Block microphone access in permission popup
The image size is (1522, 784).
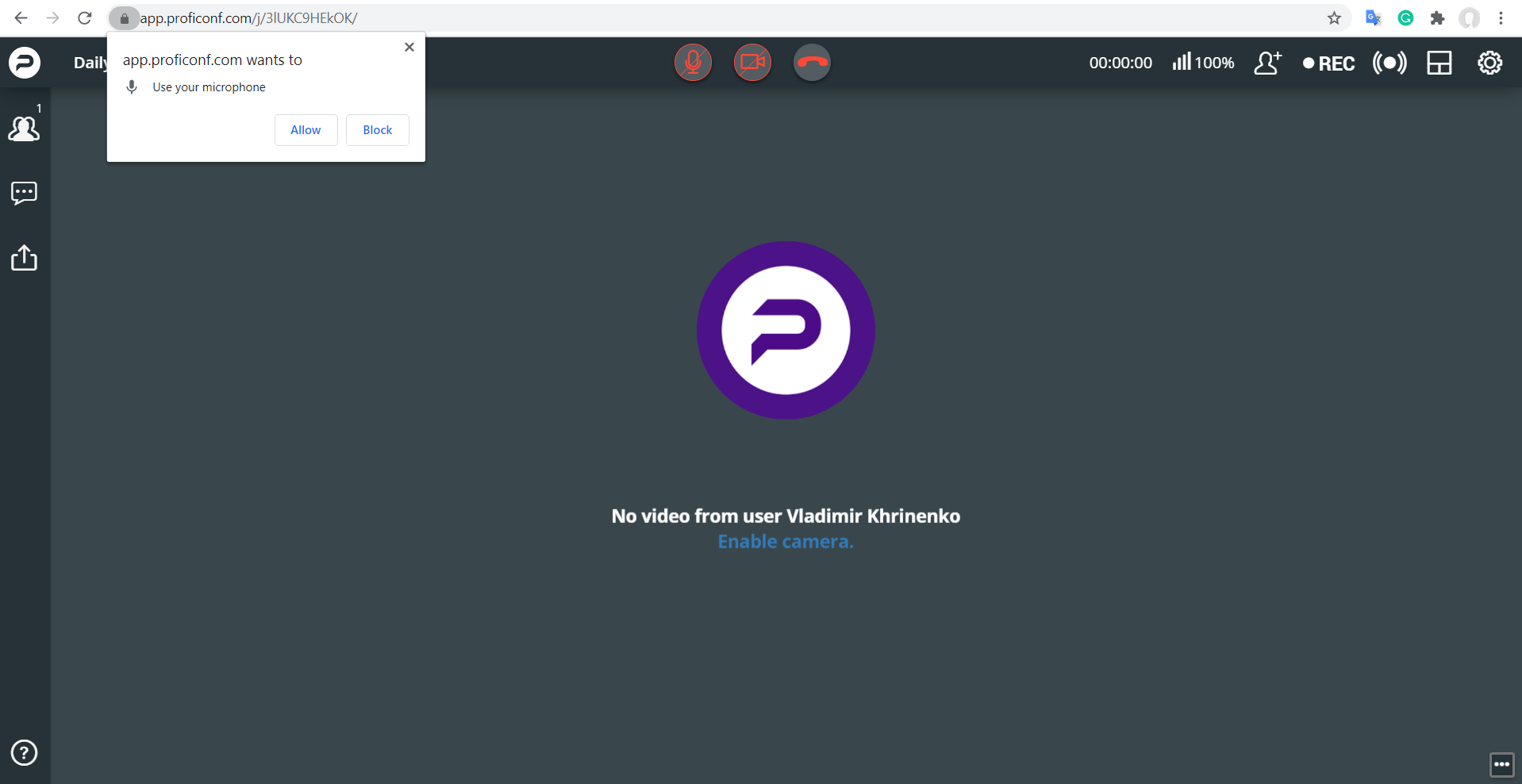point(378,130)
